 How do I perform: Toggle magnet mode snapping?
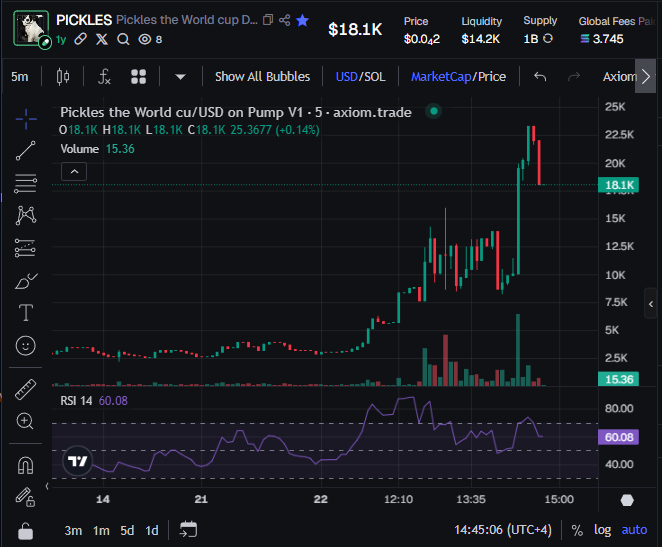26,466
